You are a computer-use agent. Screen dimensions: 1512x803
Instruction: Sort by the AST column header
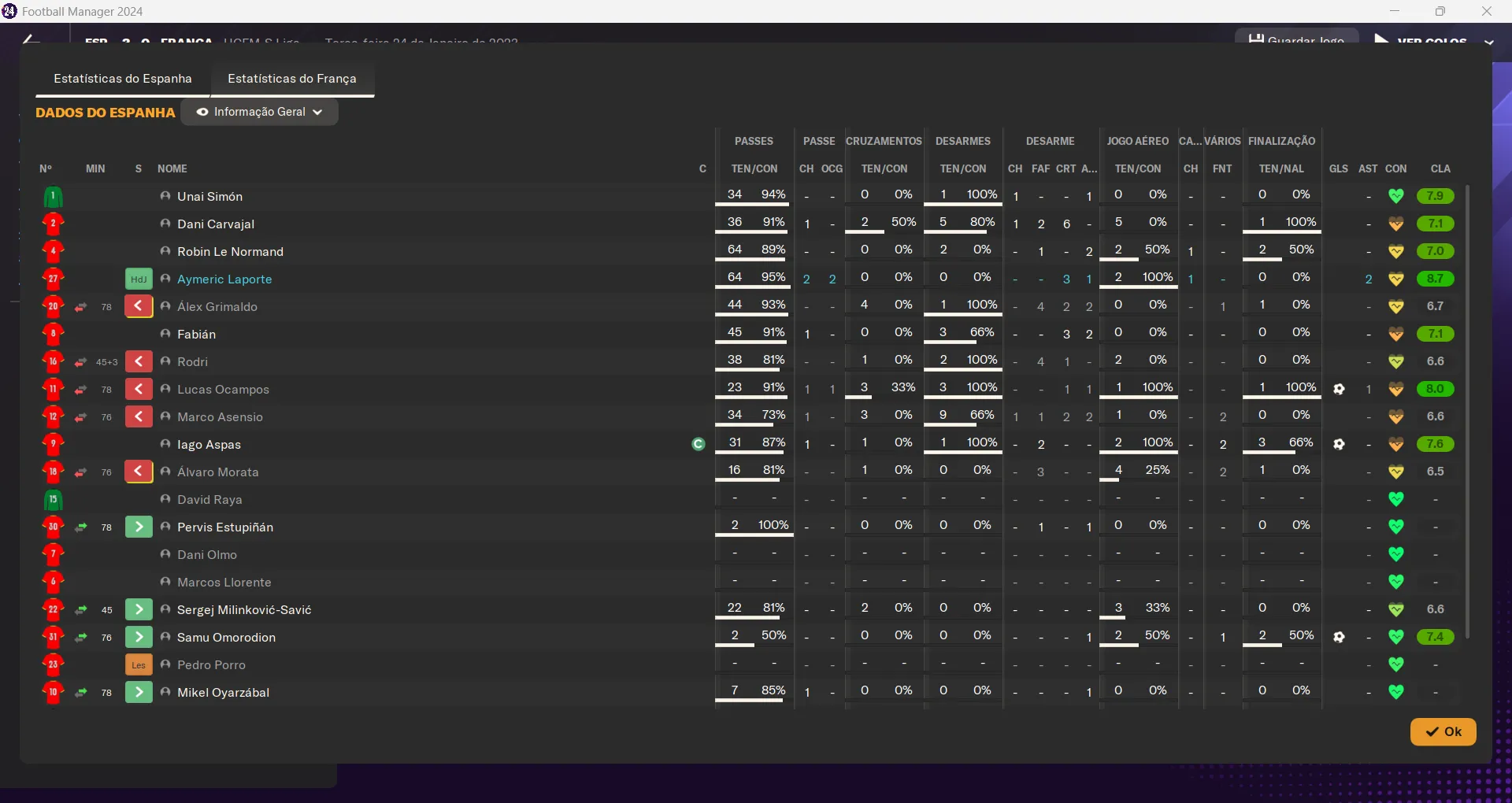coord(1368,168)
